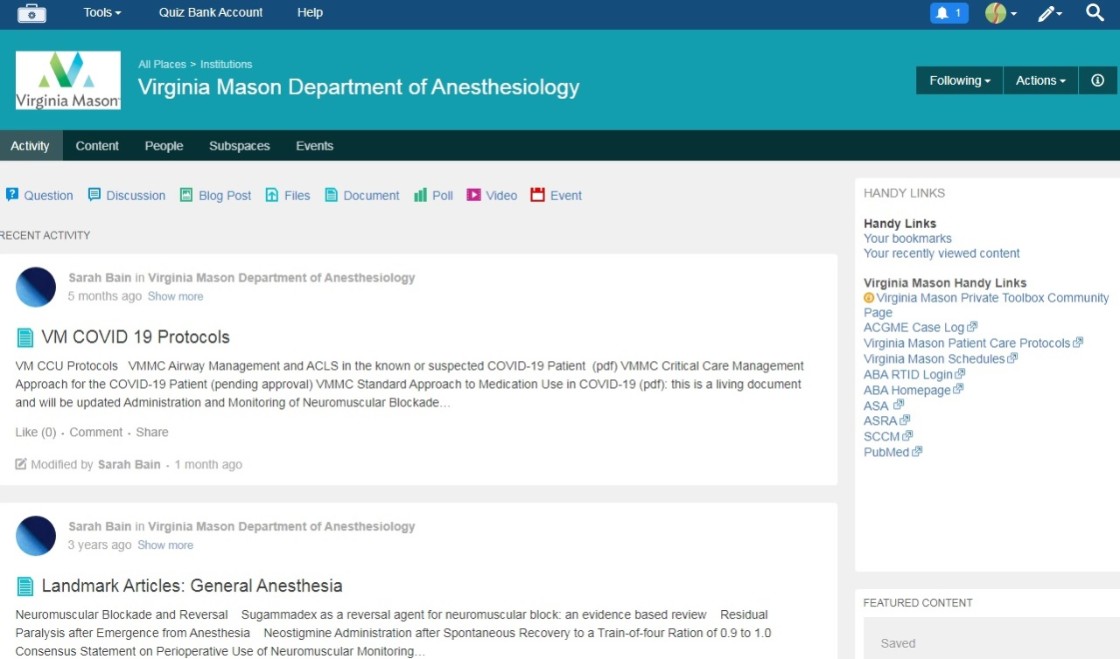The width and height of the screenshot is (1120, 659).
Task: Click the All Places breadcrumb link
Action: pos(162,64)
